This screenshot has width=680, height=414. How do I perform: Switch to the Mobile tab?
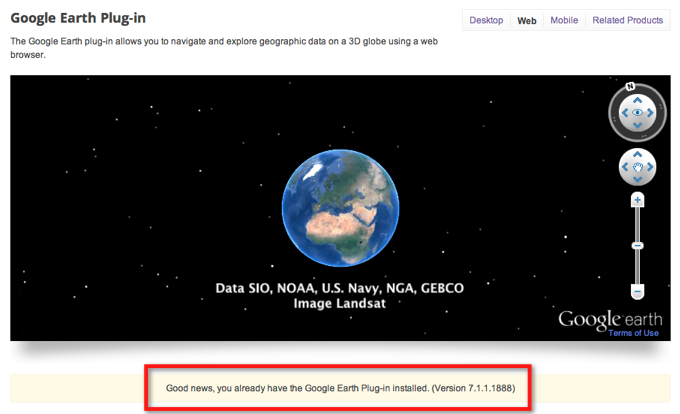[x=564, y=20]
